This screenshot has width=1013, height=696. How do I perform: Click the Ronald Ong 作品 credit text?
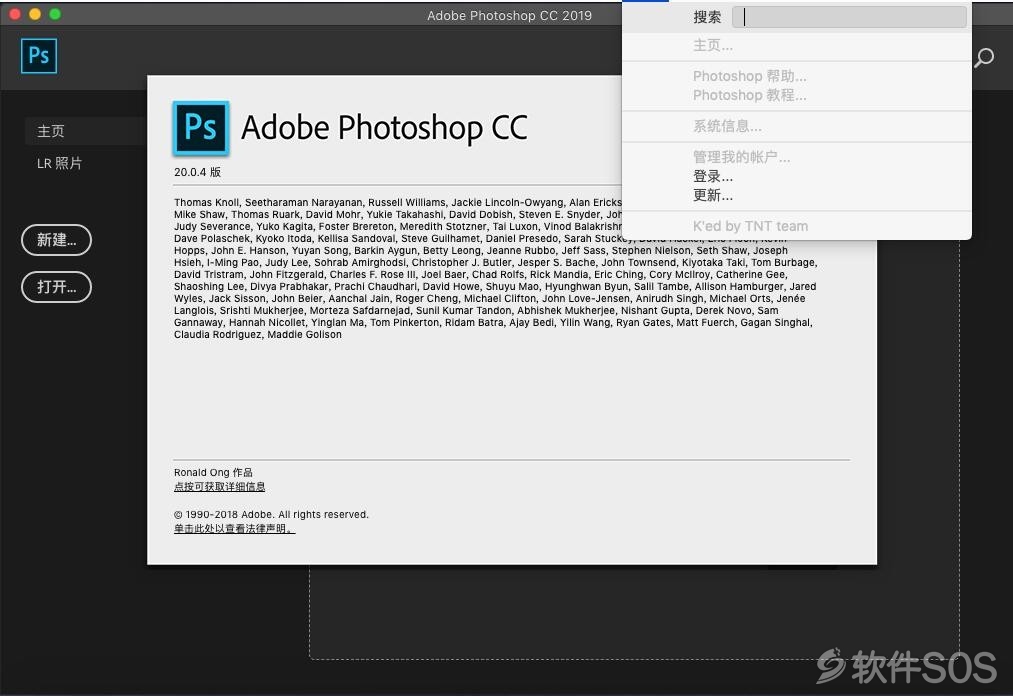[x=213, y=472]
